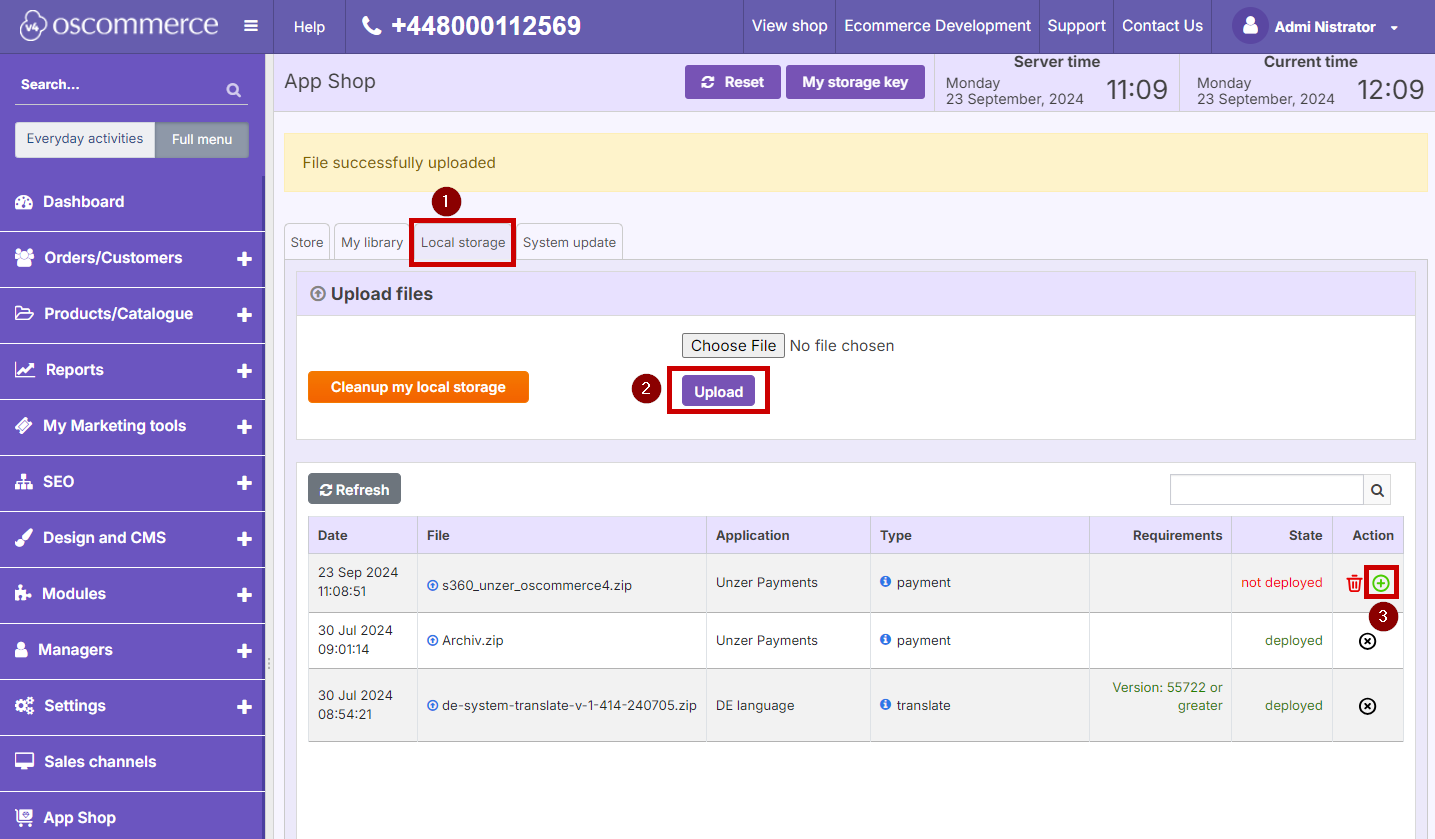Click the Orders/Customers people icon
The height and width of the screenshot is (839, 1435).
coord(25,258)
